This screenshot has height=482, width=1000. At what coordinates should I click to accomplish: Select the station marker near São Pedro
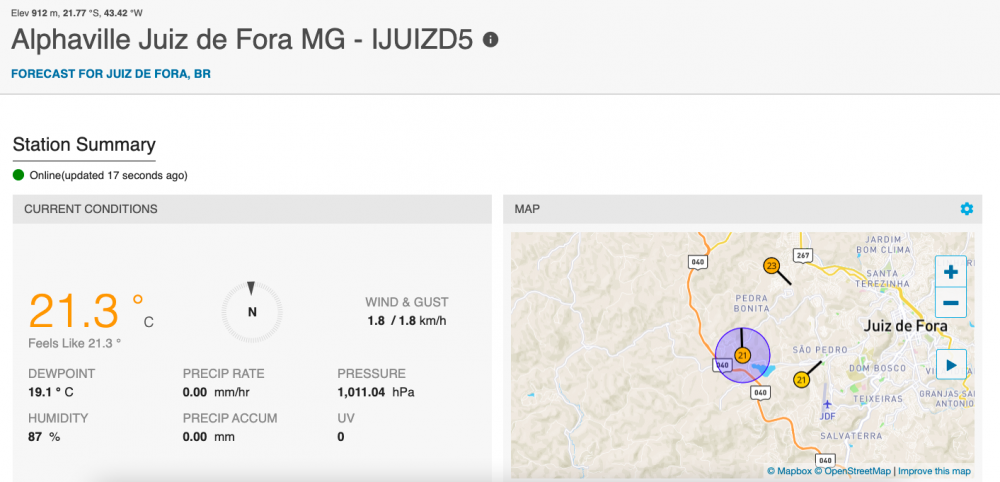801,380
